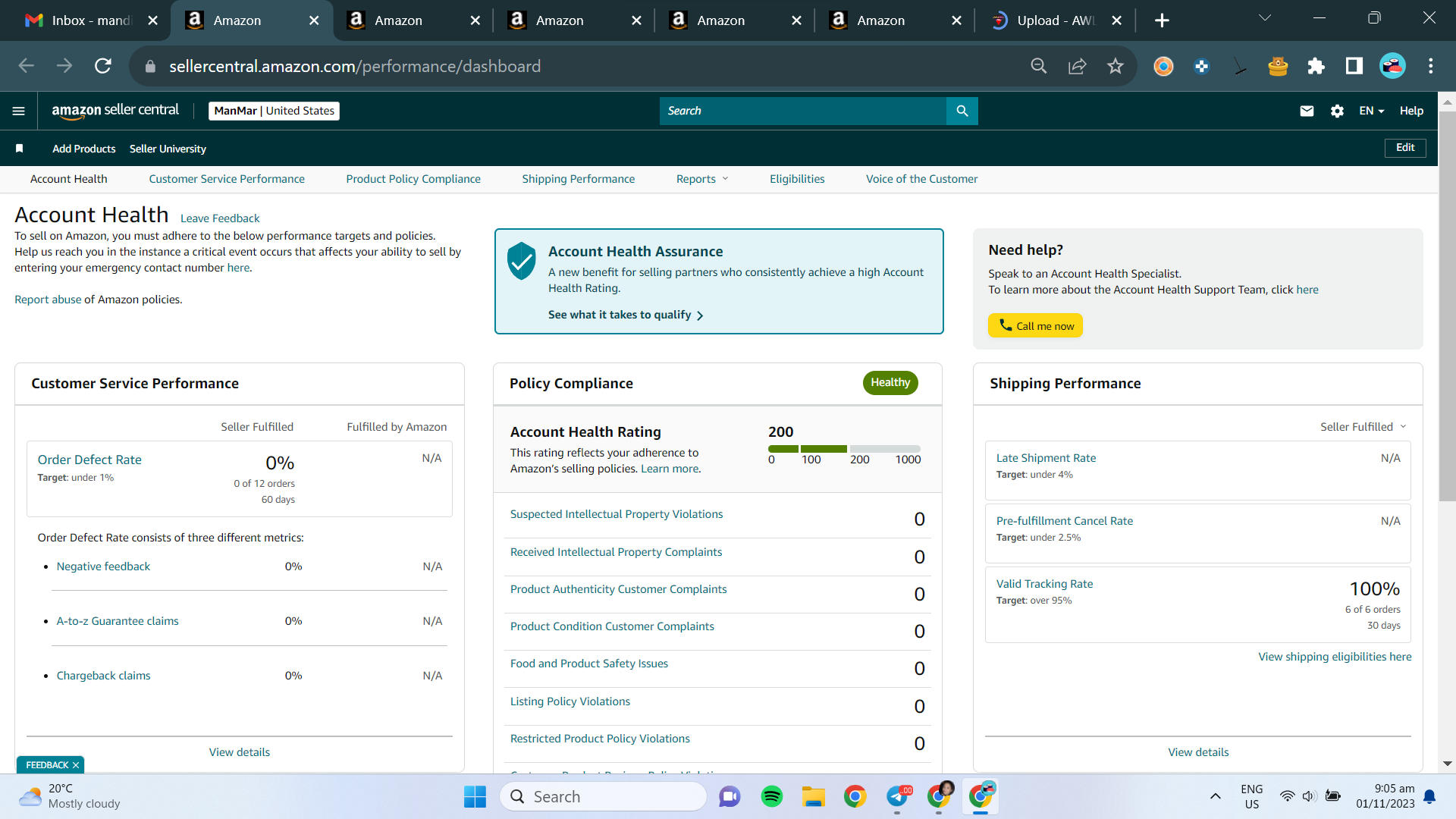Open the Shipping Performance tab
Screen dimensions: 1456x819
coord(579,179)
